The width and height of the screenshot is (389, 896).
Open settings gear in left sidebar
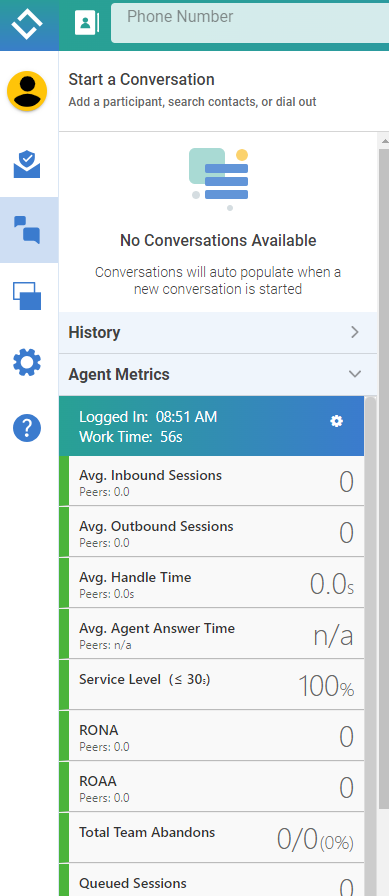tap(27, 362)
